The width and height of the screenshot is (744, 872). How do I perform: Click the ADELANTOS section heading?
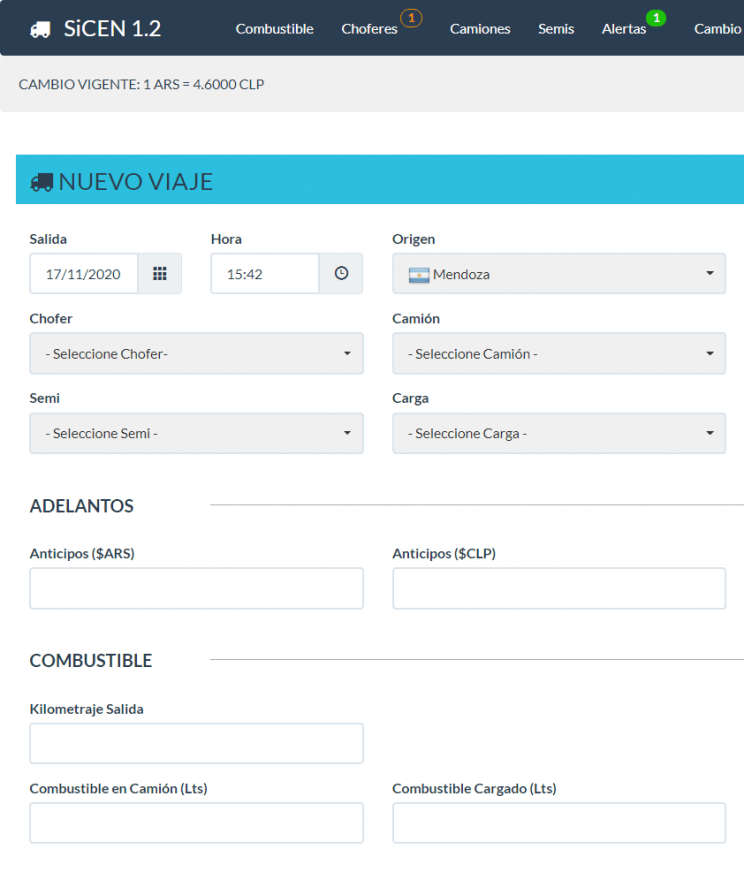coord(82,506)
